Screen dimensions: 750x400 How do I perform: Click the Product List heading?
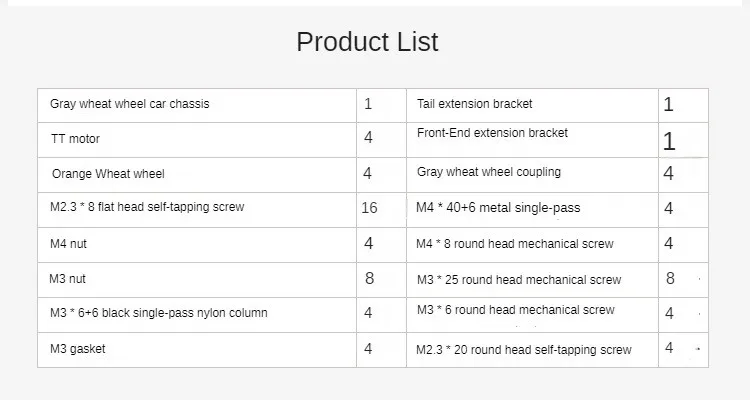click(x=367, y=42)
